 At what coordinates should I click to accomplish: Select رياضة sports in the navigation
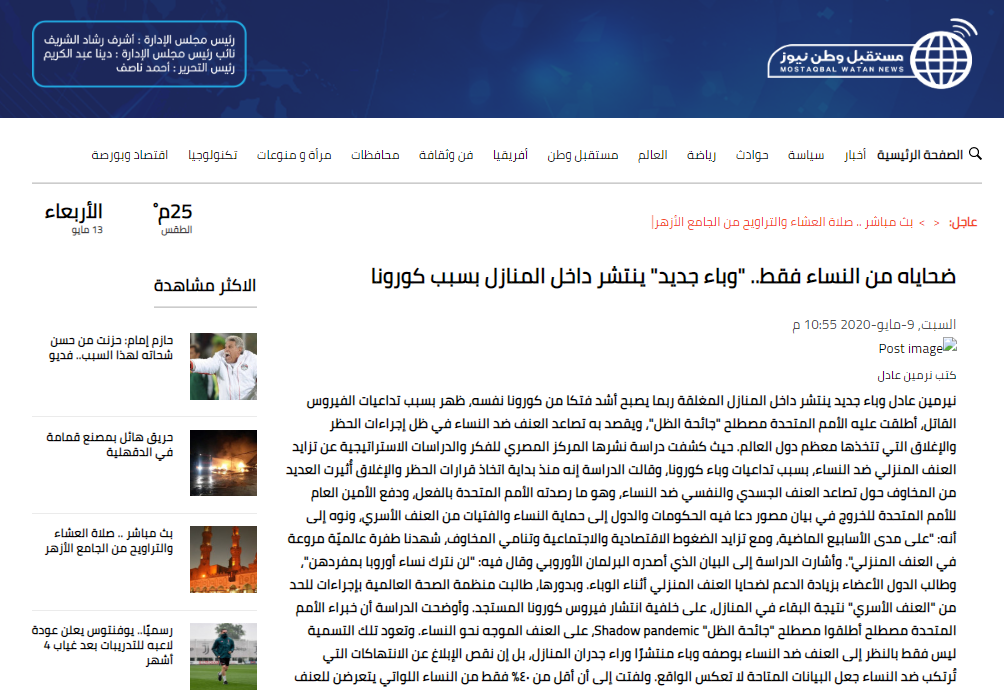700,155
